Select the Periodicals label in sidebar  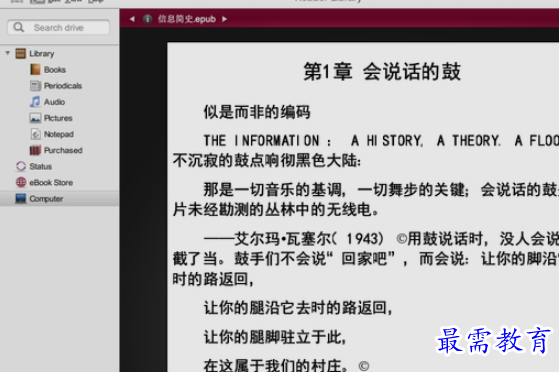point(63,86)
